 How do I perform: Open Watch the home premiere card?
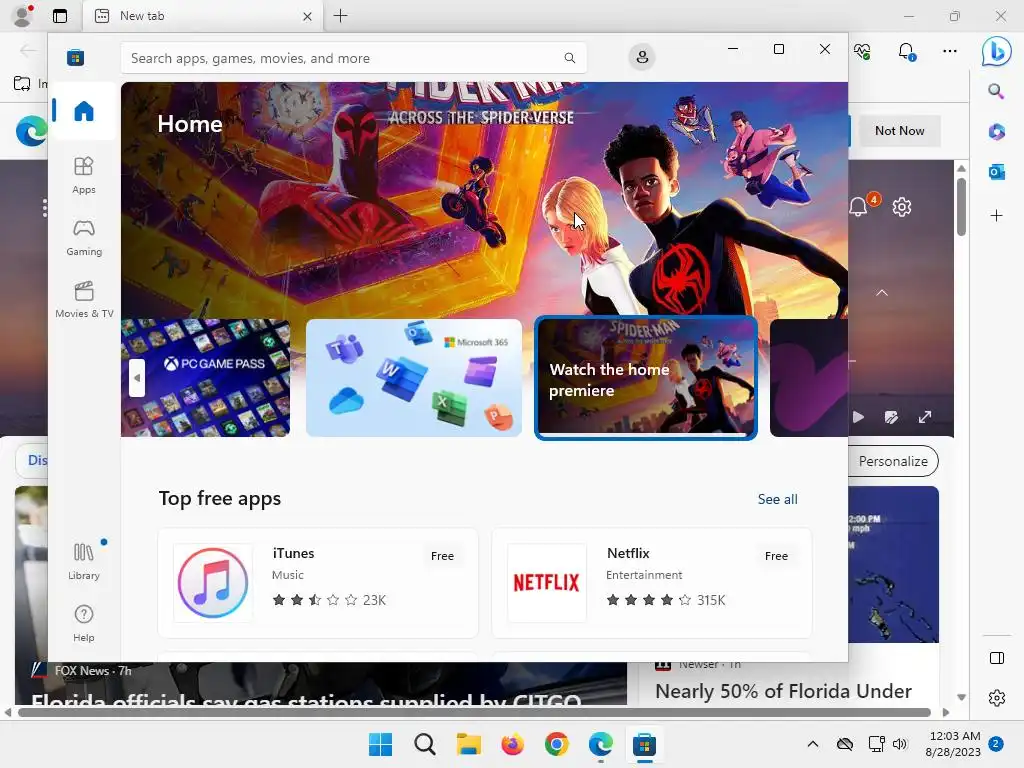click(646, 377)
